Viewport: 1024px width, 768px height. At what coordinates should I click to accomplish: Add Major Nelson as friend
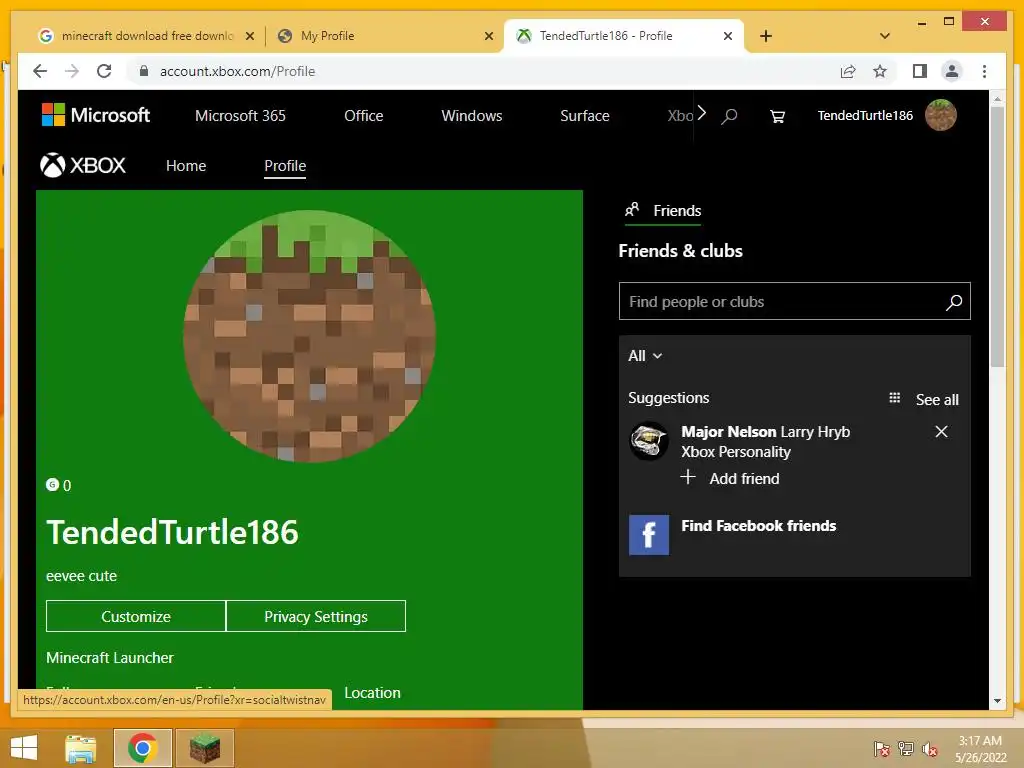point(730,478)
